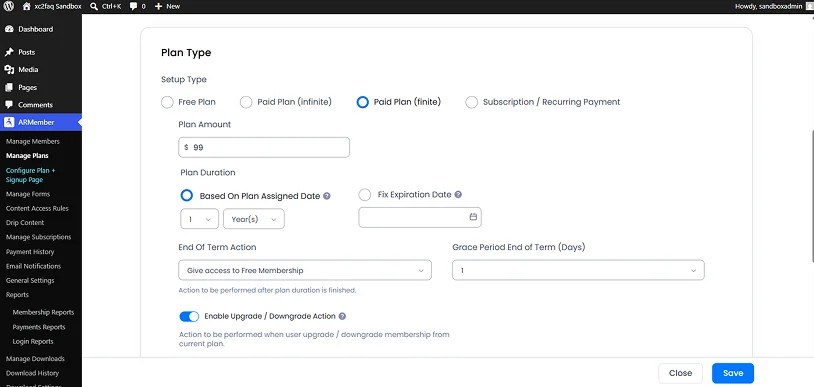
Task: Disable the Upgrade / Downgrade Action toggle
Action: click(189, 316)
